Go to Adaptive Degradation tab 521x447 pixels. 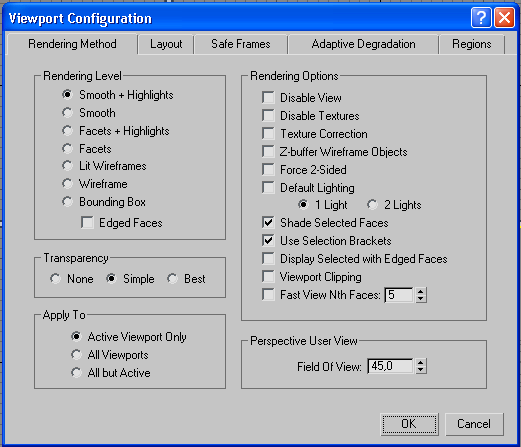(363, 44)
